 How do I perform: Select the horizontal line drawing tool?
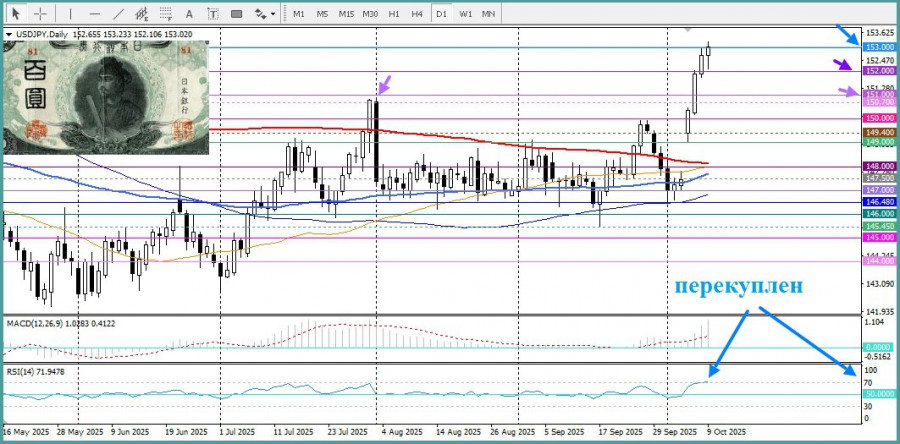point(94,14)
